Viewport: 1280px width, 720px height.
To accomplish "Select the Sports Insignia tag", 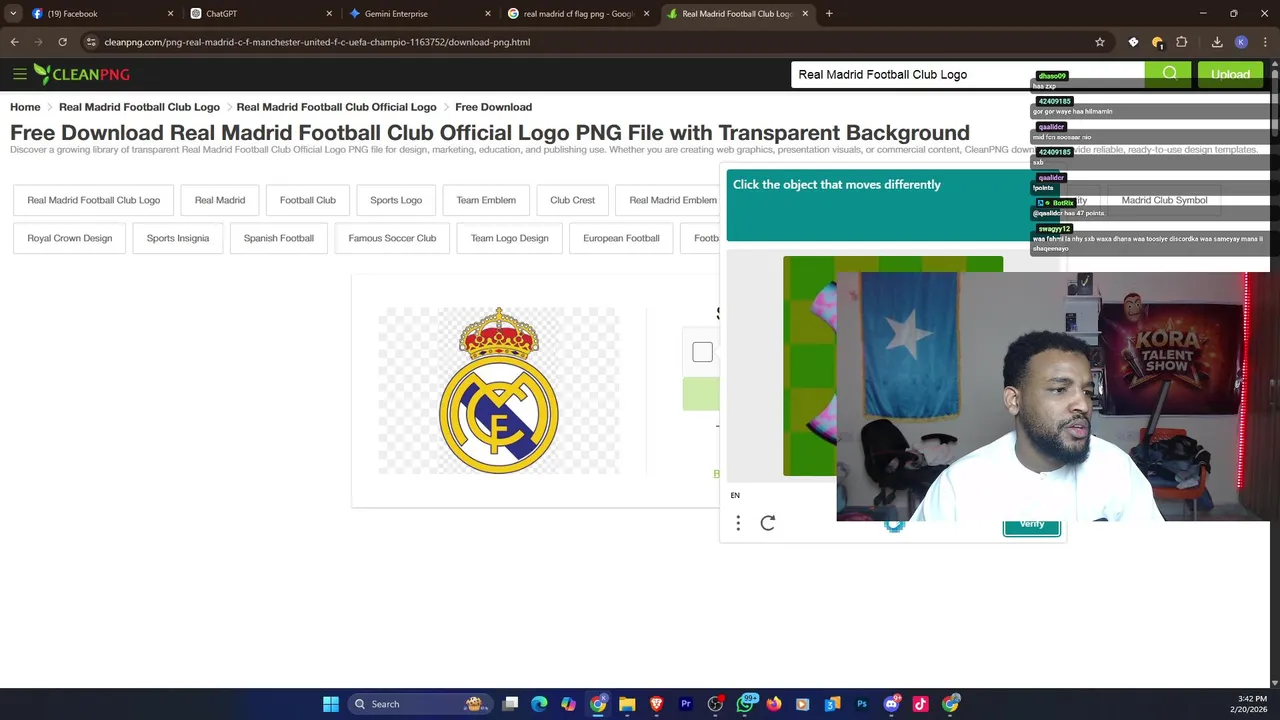I will pyautogui.click(x=178, y=238).
